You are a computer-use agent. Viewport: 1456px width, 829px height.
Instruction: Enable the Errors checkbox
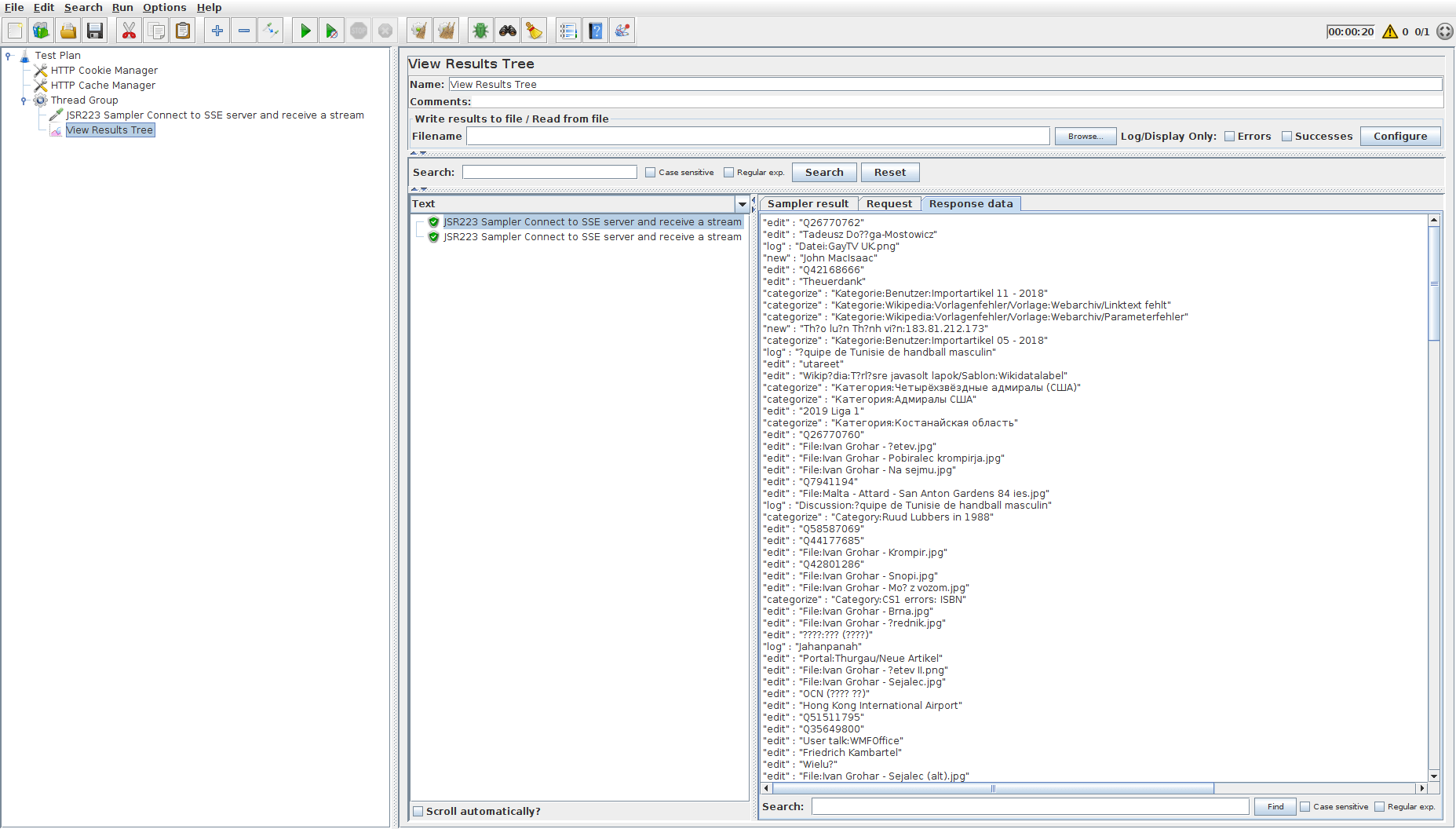point(1230,137)
